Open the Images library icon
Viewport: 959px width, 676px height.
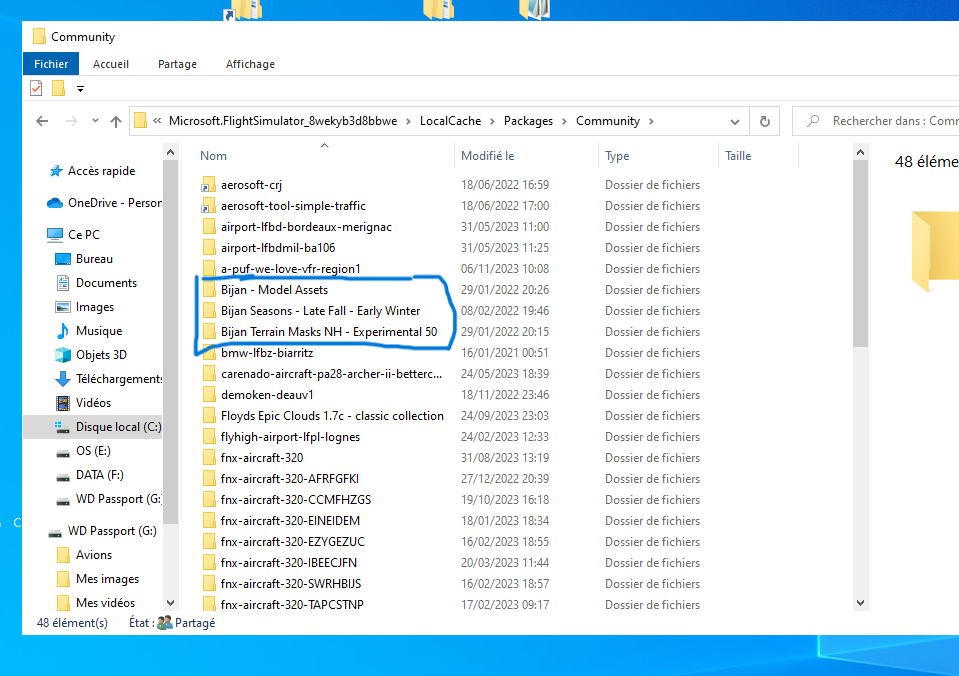click(62, 306)
